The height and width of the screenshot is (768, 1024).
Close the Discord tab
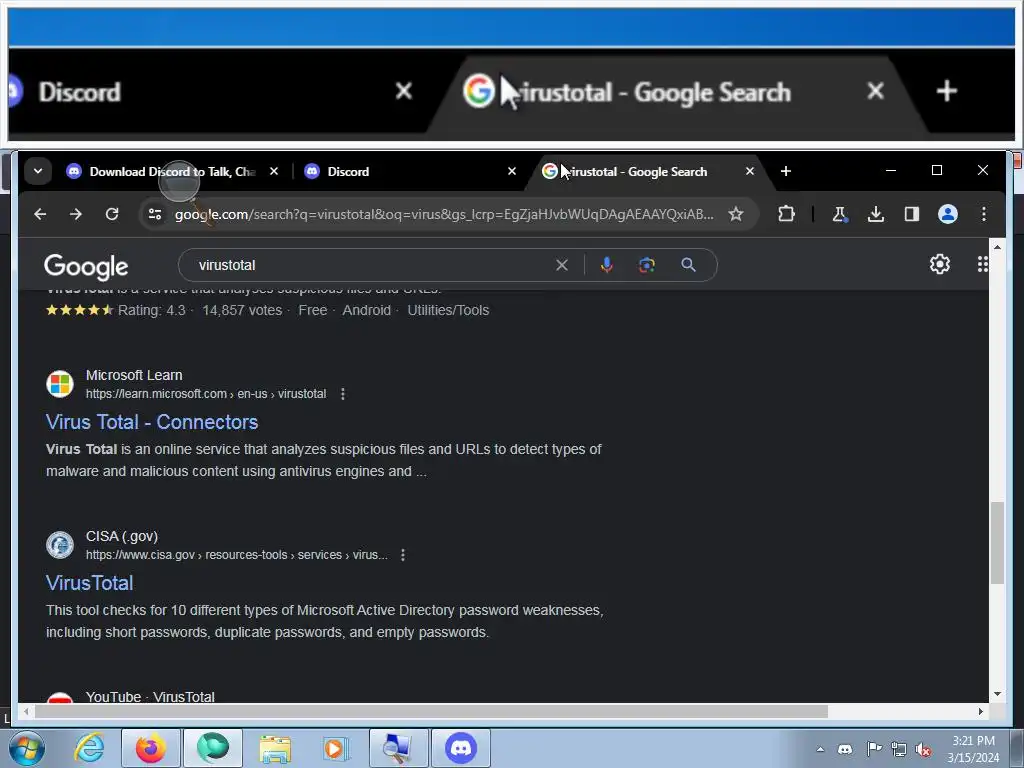512,171
